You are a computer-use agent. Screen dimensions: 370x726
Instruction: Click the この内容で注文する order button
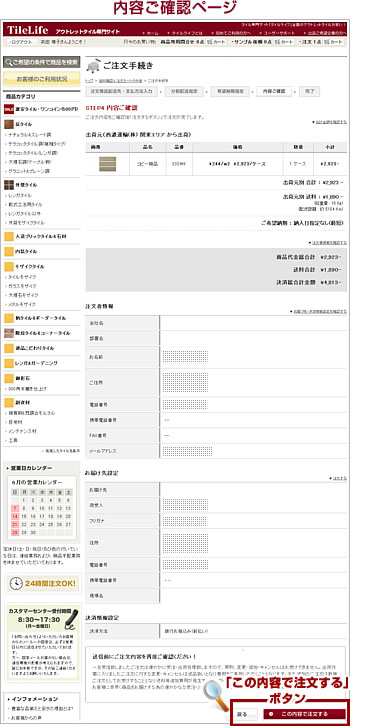[x=304, y=713]
